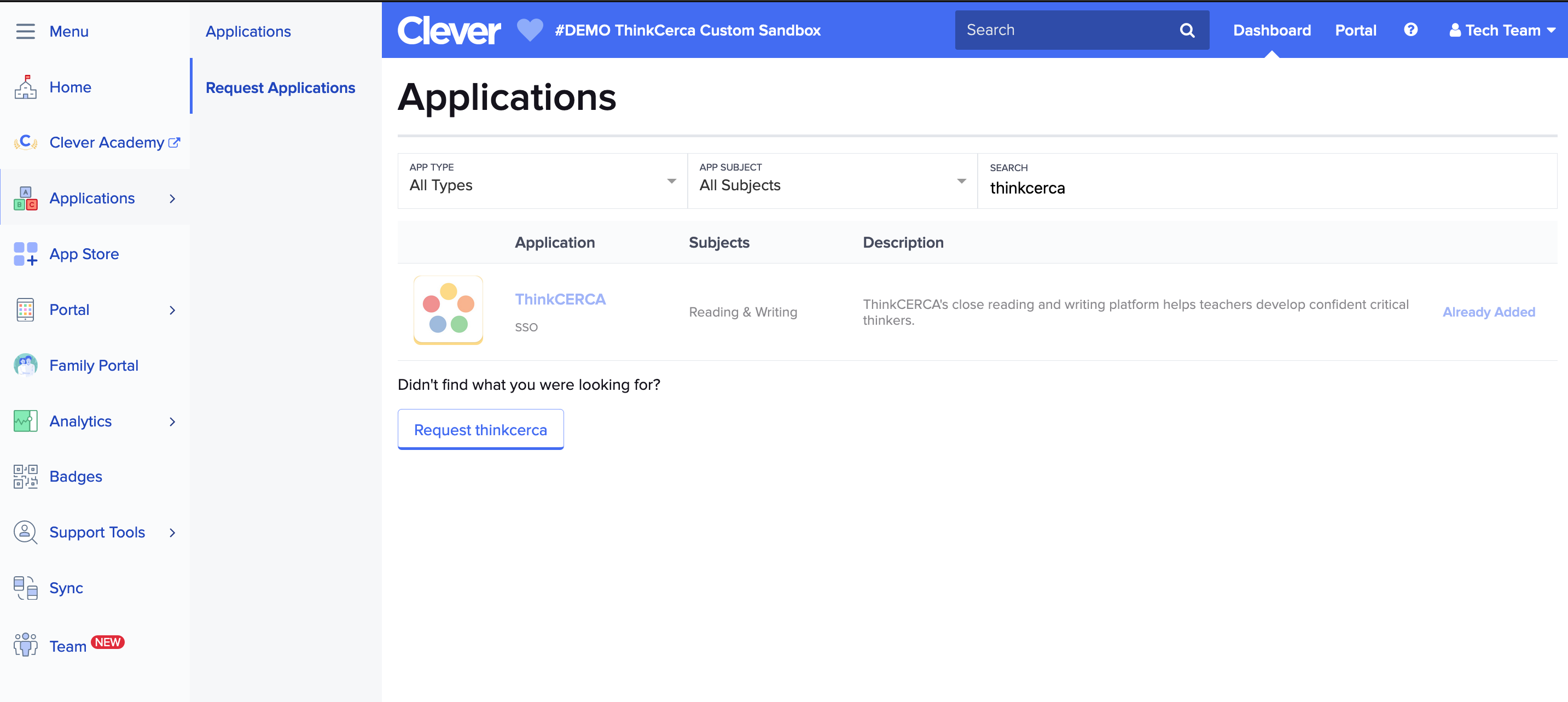Open the Clever Academy link
The height and width of the screenshot is (702, 1568).
[x=107, y=142]
